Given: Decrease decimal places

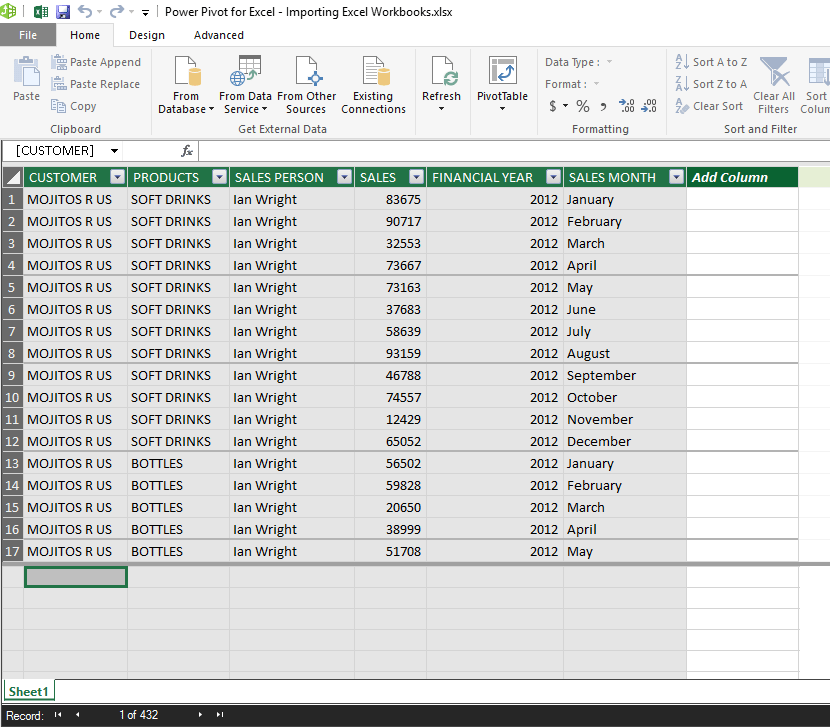Looking at the screenshot, I should tap(649, 106).
